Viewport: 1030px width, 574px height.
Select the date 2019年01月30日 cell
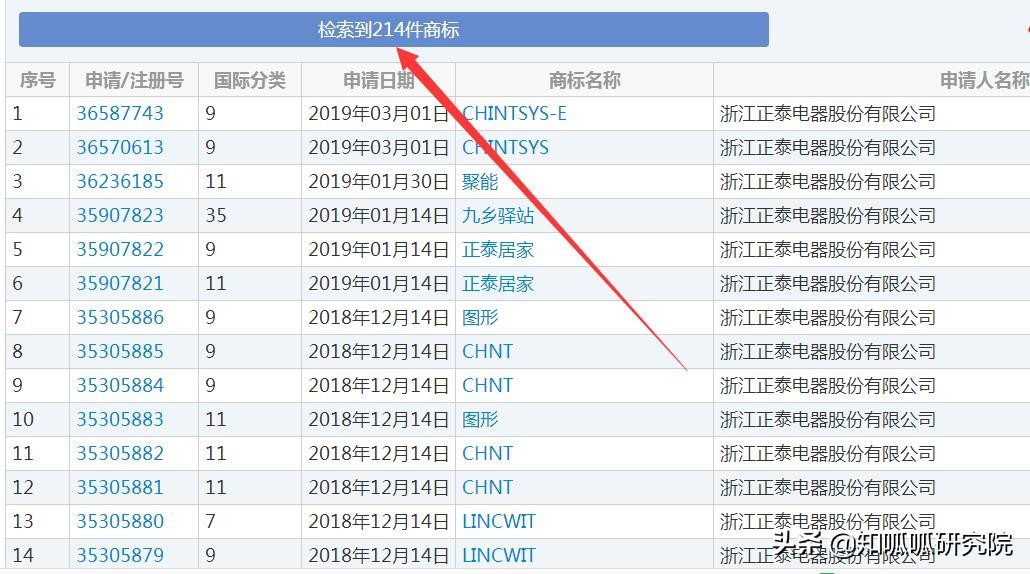click(378, 182)
